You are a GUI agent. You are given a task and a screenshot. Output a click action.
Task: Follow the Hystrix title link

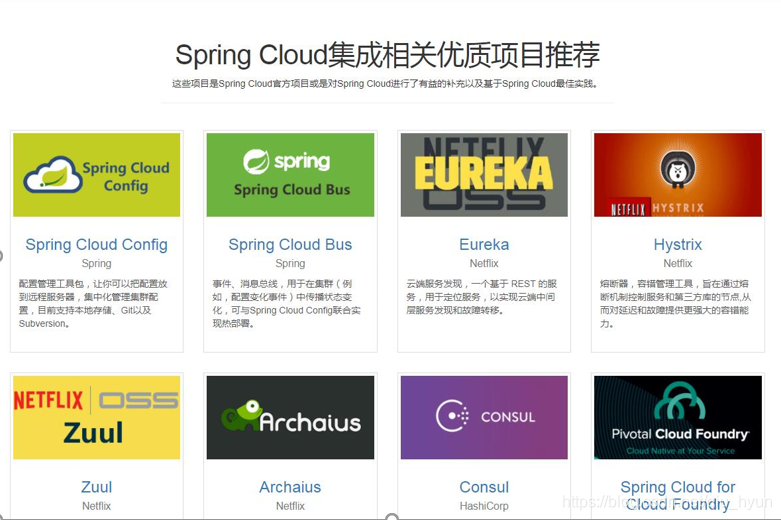[x=678, y=245]
